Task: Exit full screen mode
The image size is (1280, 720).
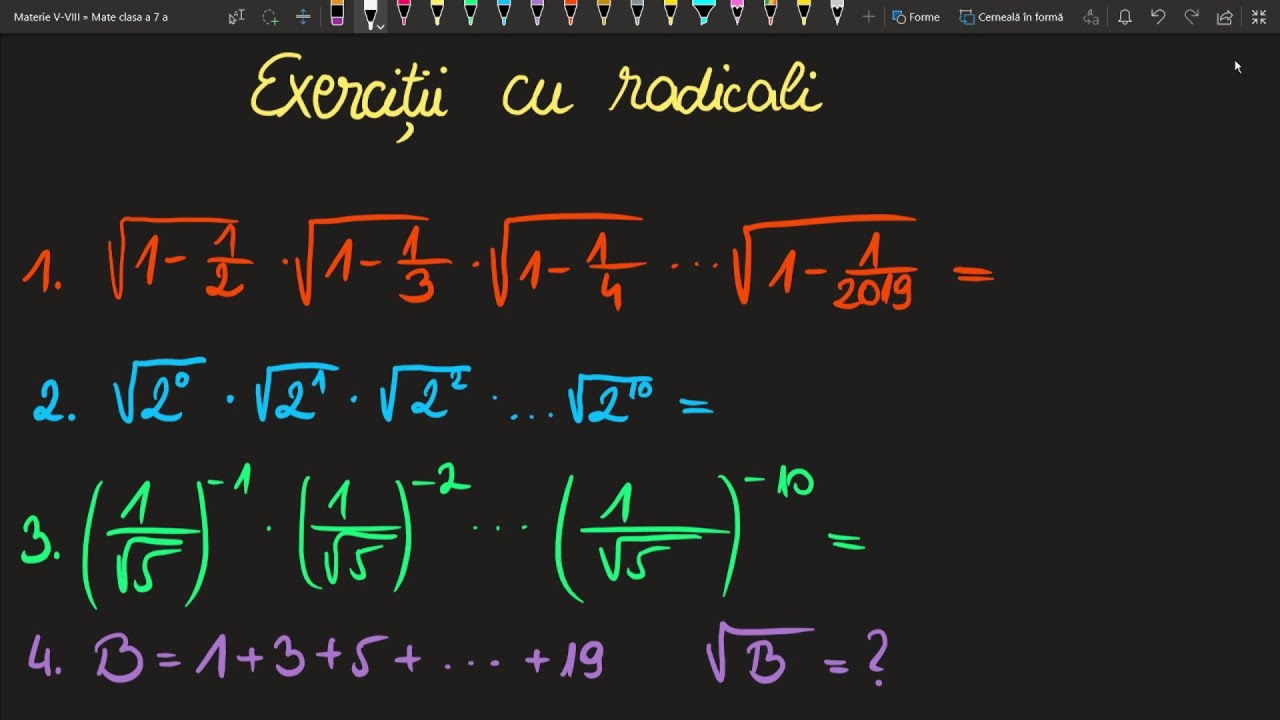Action: tap(1259, 17)
